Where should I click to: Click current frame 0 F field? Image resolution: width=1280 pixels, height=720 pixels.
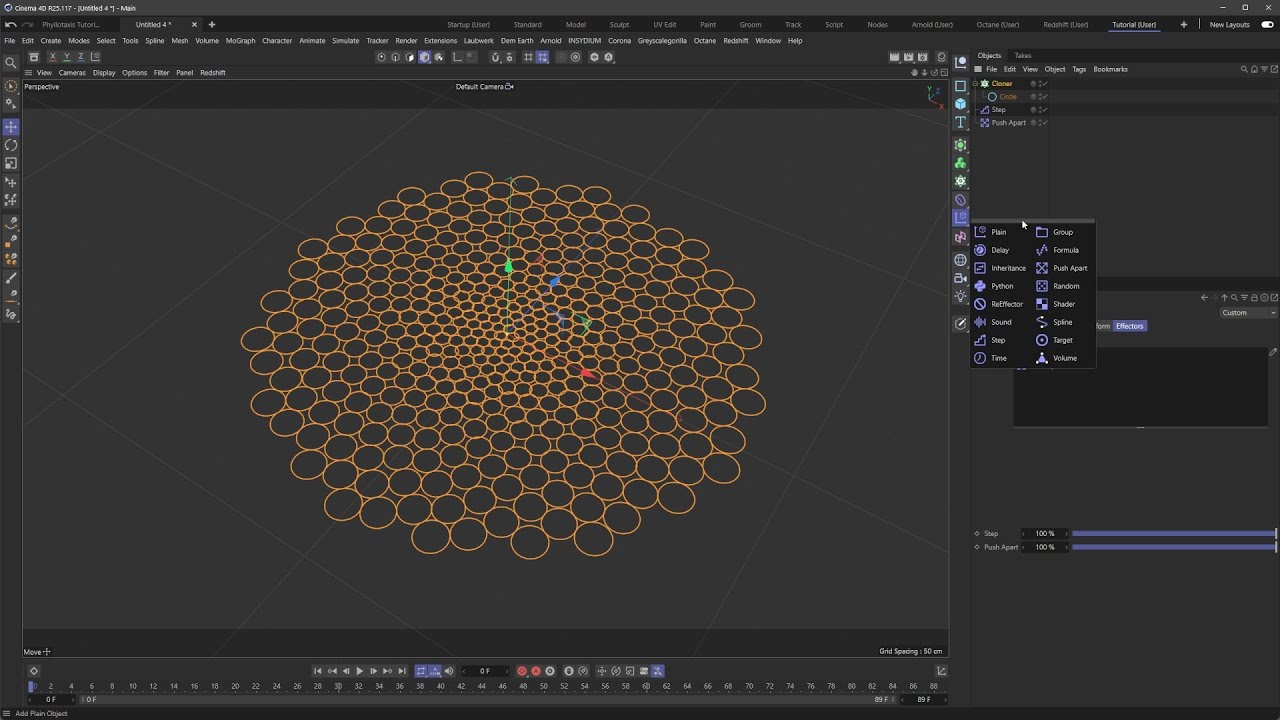point(485,671)
